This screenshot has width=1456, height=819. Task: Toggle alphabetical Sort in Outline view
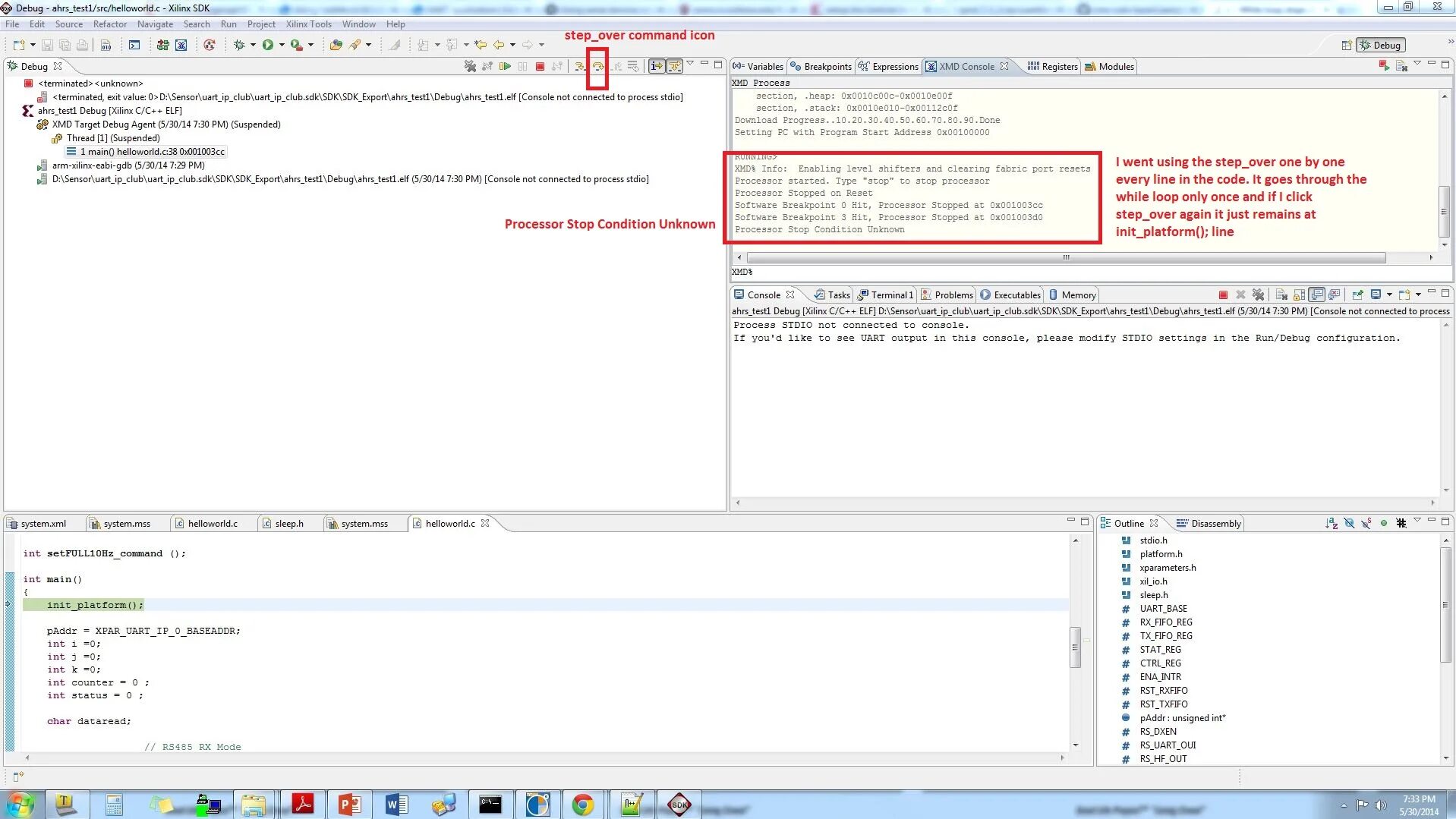click(1332, 524)
